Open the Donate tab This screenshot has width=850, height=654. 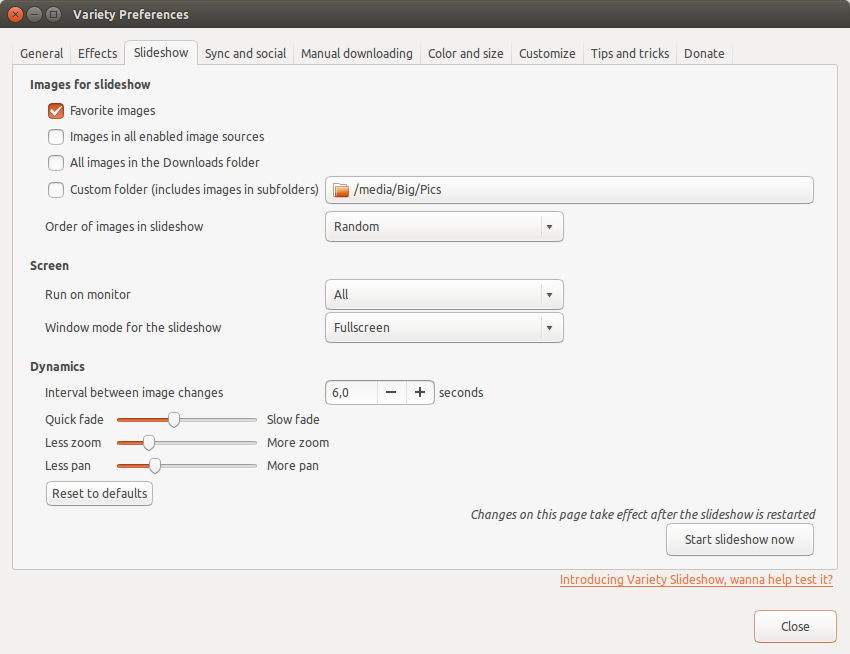click(704, 54)
